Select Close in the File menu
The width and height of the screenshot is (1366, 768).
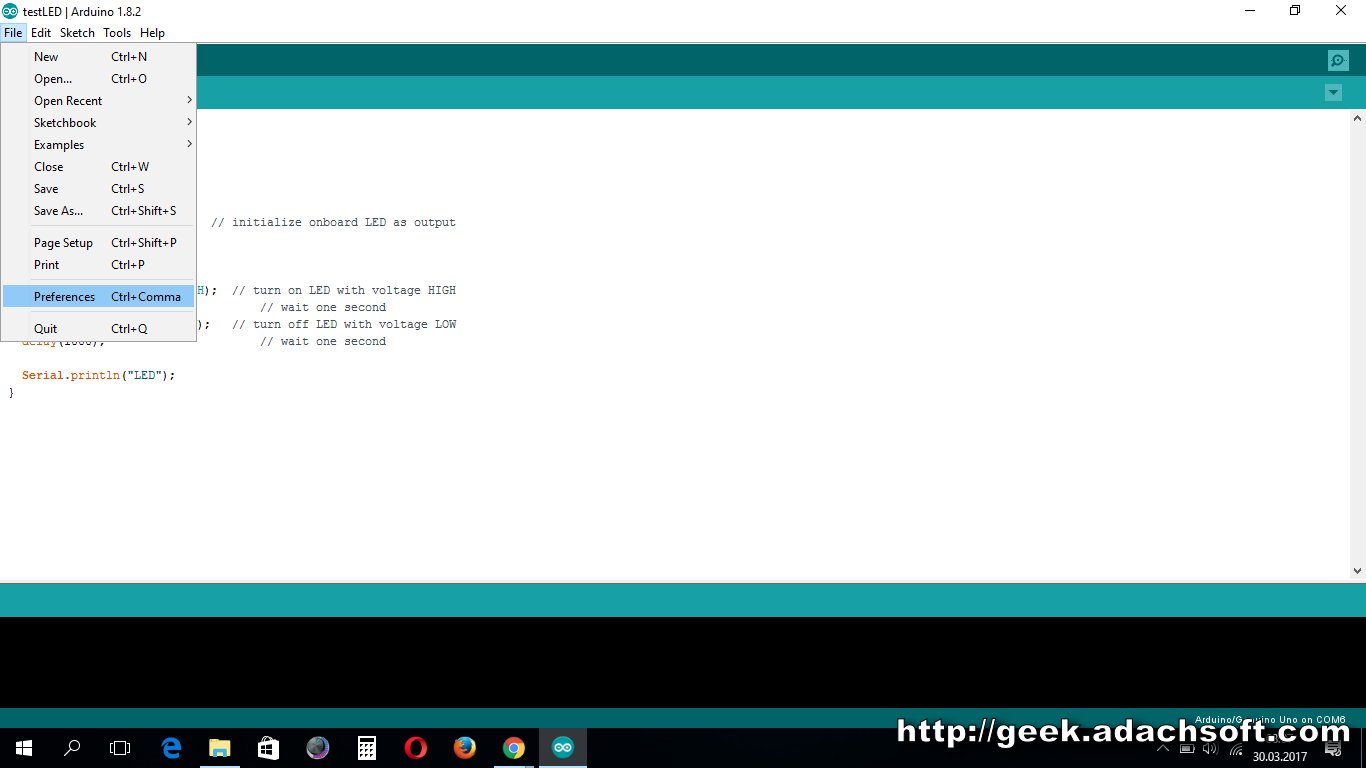pyautogui.click(x=98, y=167)
